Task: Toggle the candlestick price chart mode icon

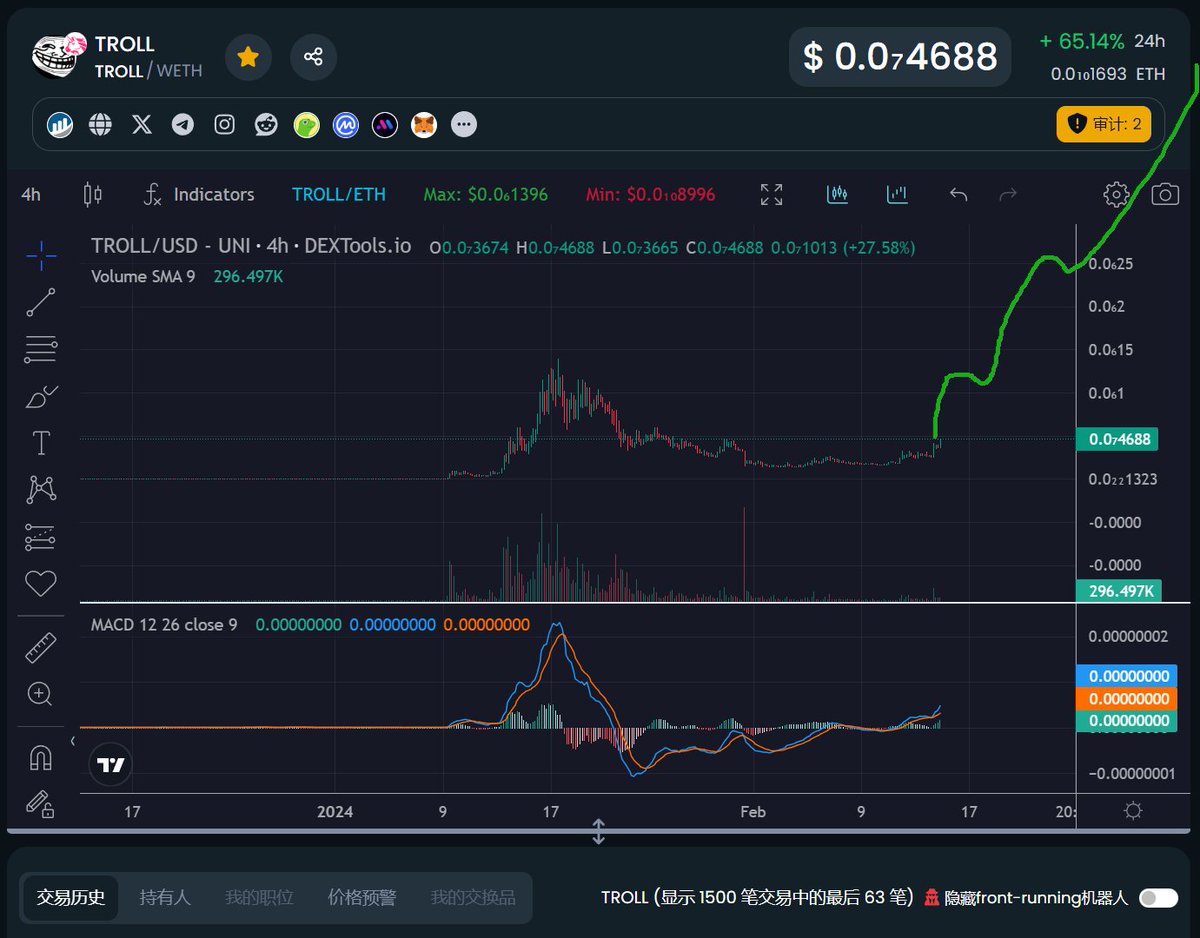Action: click(838, 194)
